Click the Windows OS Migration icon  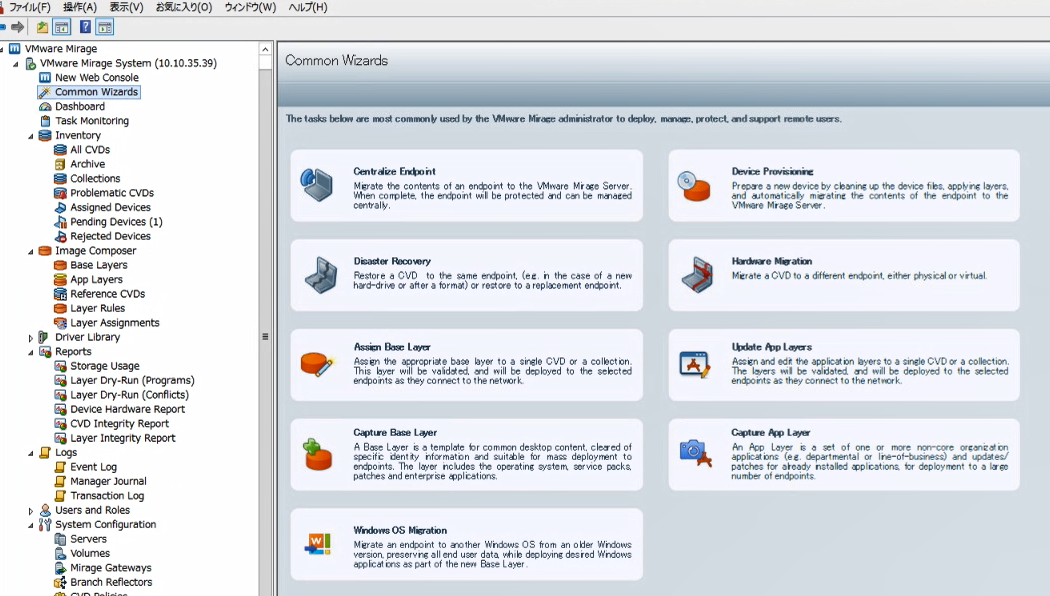point(317,544)
